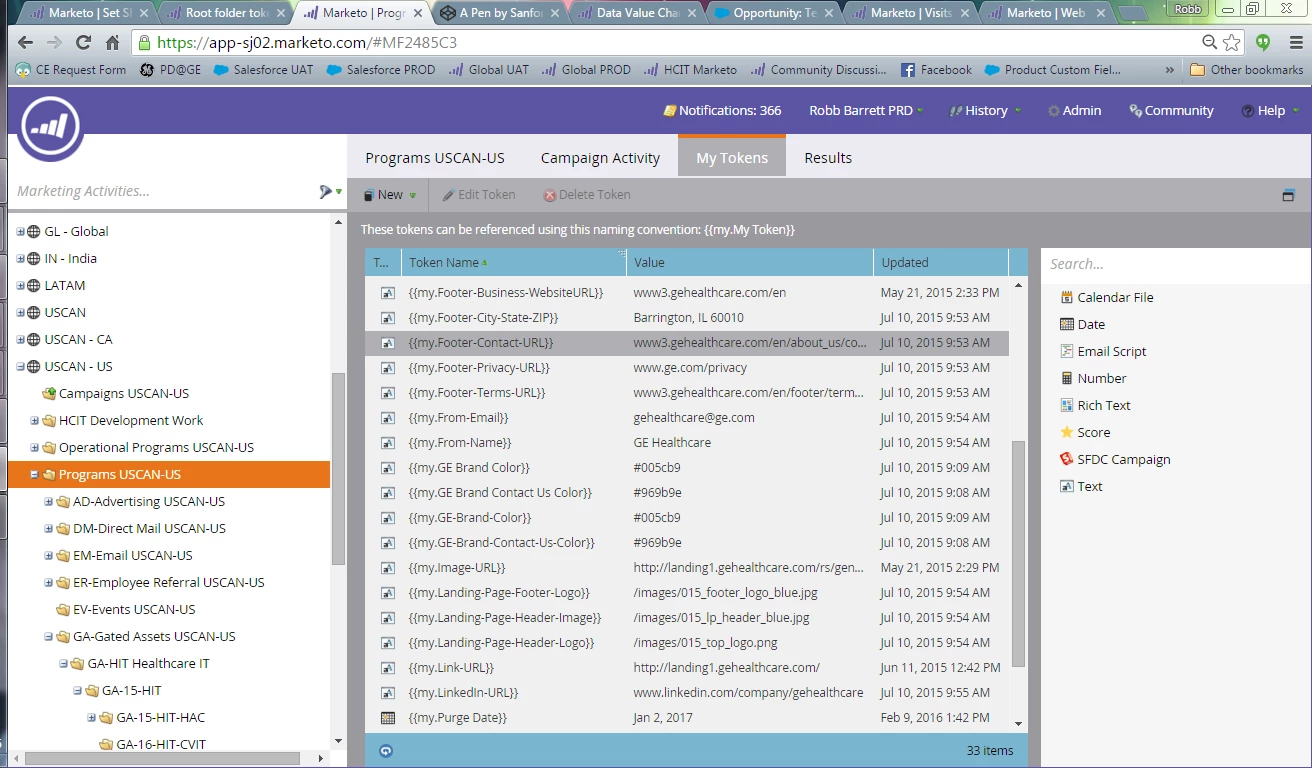Image resolution: width=1312 pixels, height=768 pixels.
Task: Sort by Updated column header
Action: 940,262
